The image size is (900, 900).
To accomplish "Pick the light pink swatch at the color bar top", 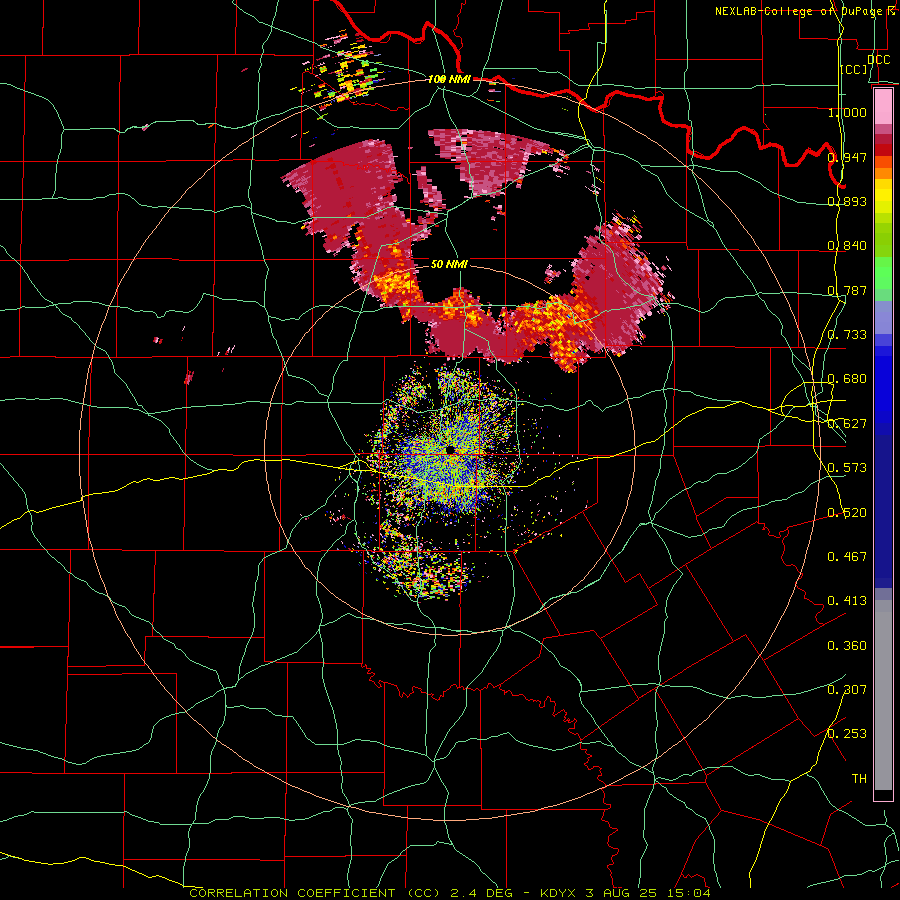I will [883, 107].
